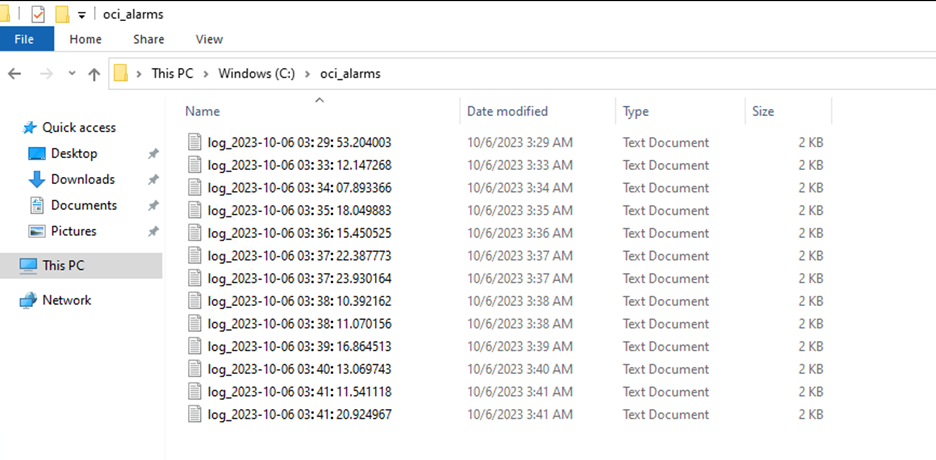Open the File ribbon tab

click(x=24, y=39)
